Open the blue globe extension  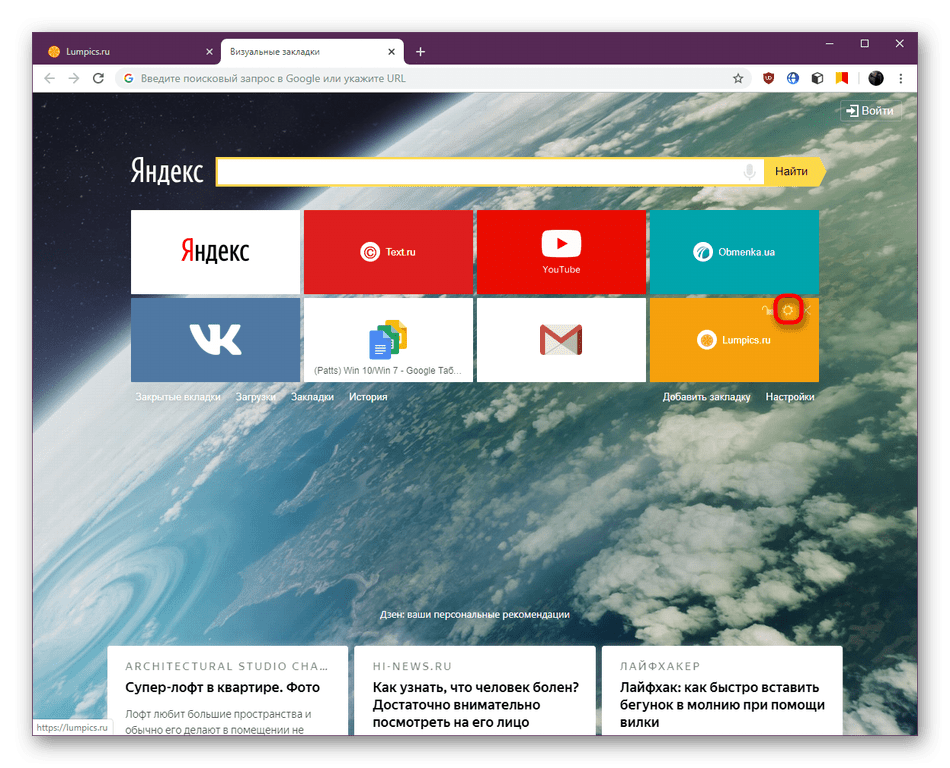(792, 78)
